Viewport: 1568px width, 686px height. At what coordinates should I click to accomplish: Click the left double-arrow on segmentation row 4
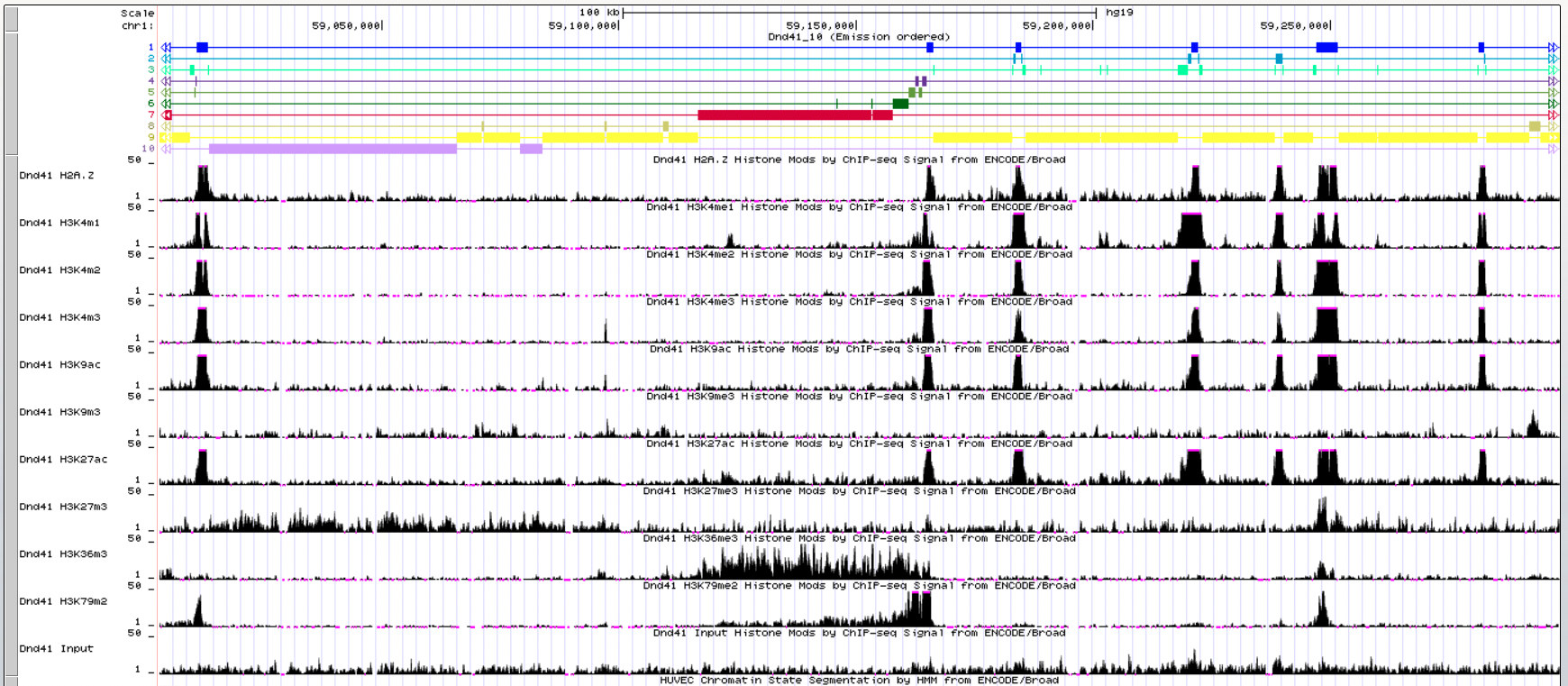pyautogui.click(x=166, y=81)
